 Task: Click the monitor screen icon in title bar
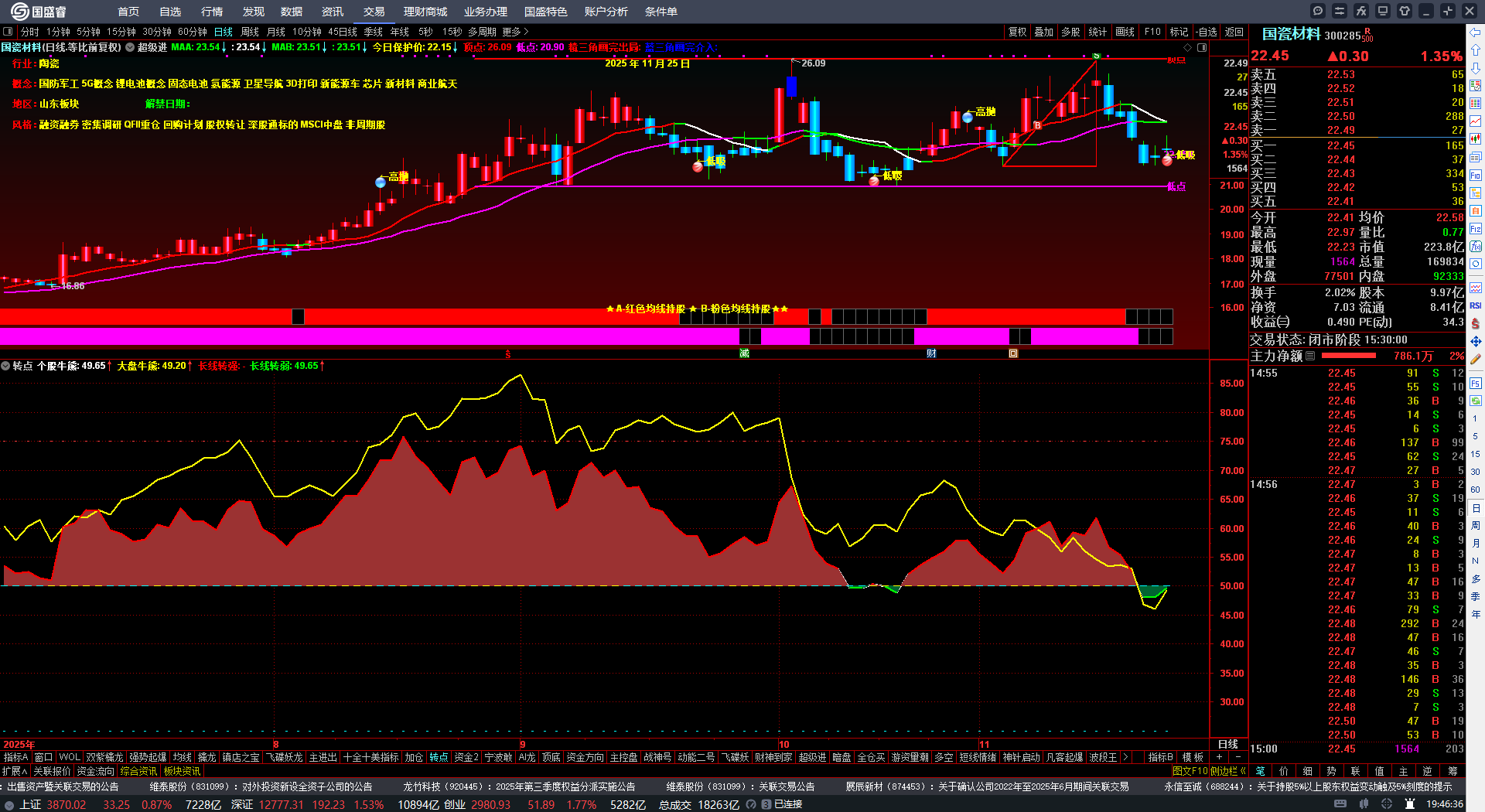coord(1383,11)
